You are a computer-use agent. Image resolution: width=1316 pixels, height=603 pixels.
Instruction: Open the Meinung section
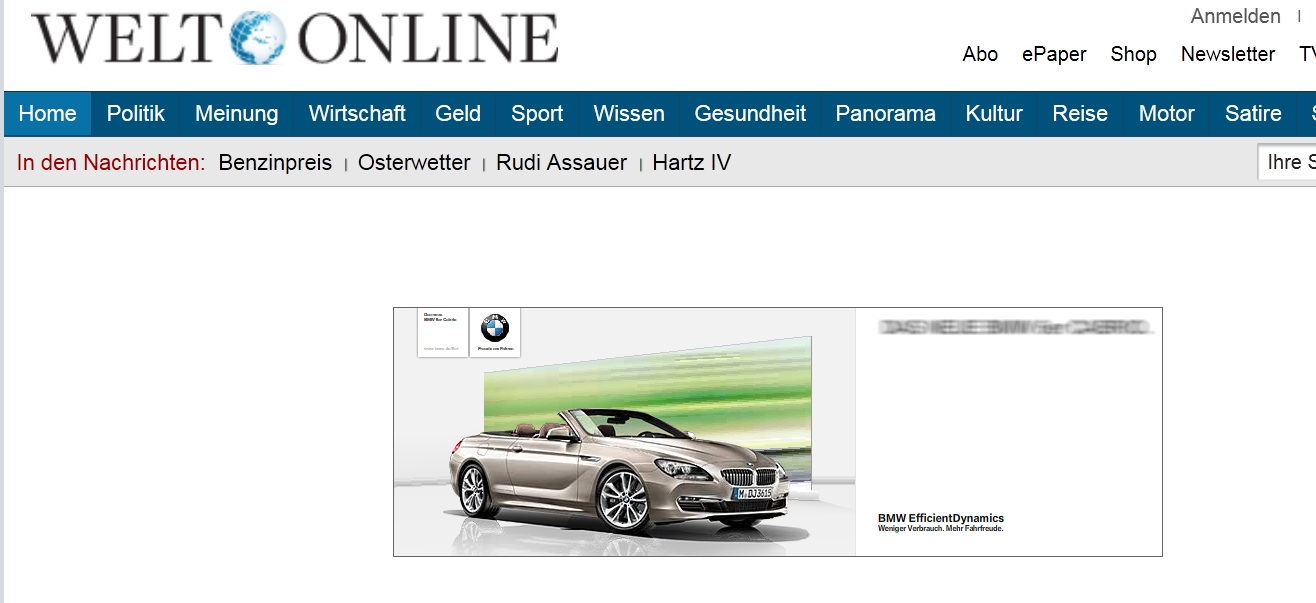[237, 114]
